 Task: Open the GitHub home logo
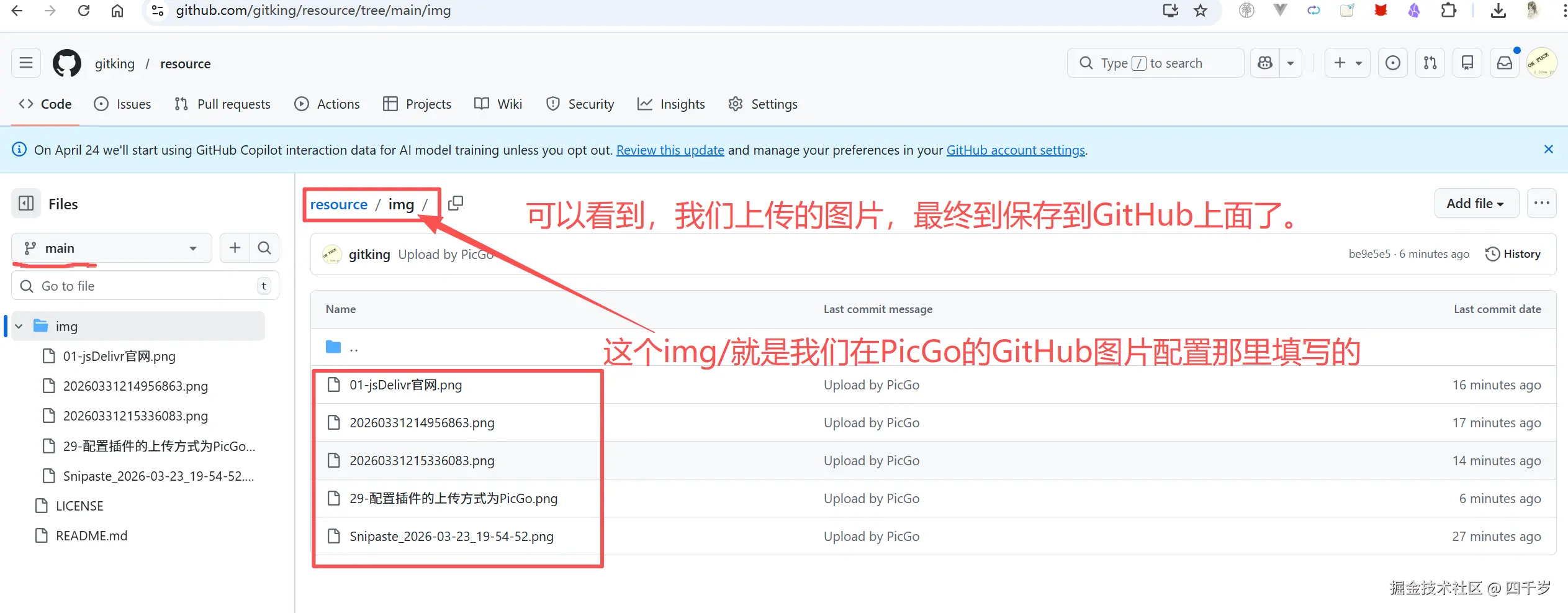[66, 63]
